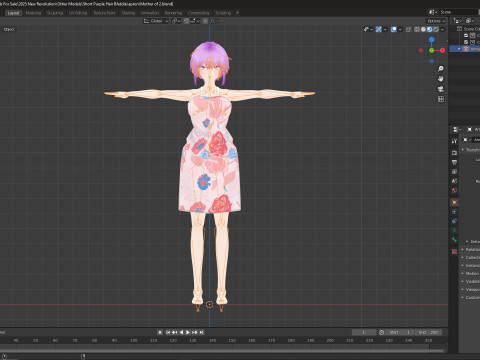Open the viewport Options dropdown
The height and width of the screenshot is (360, 480).
click(x=436, y=21)
